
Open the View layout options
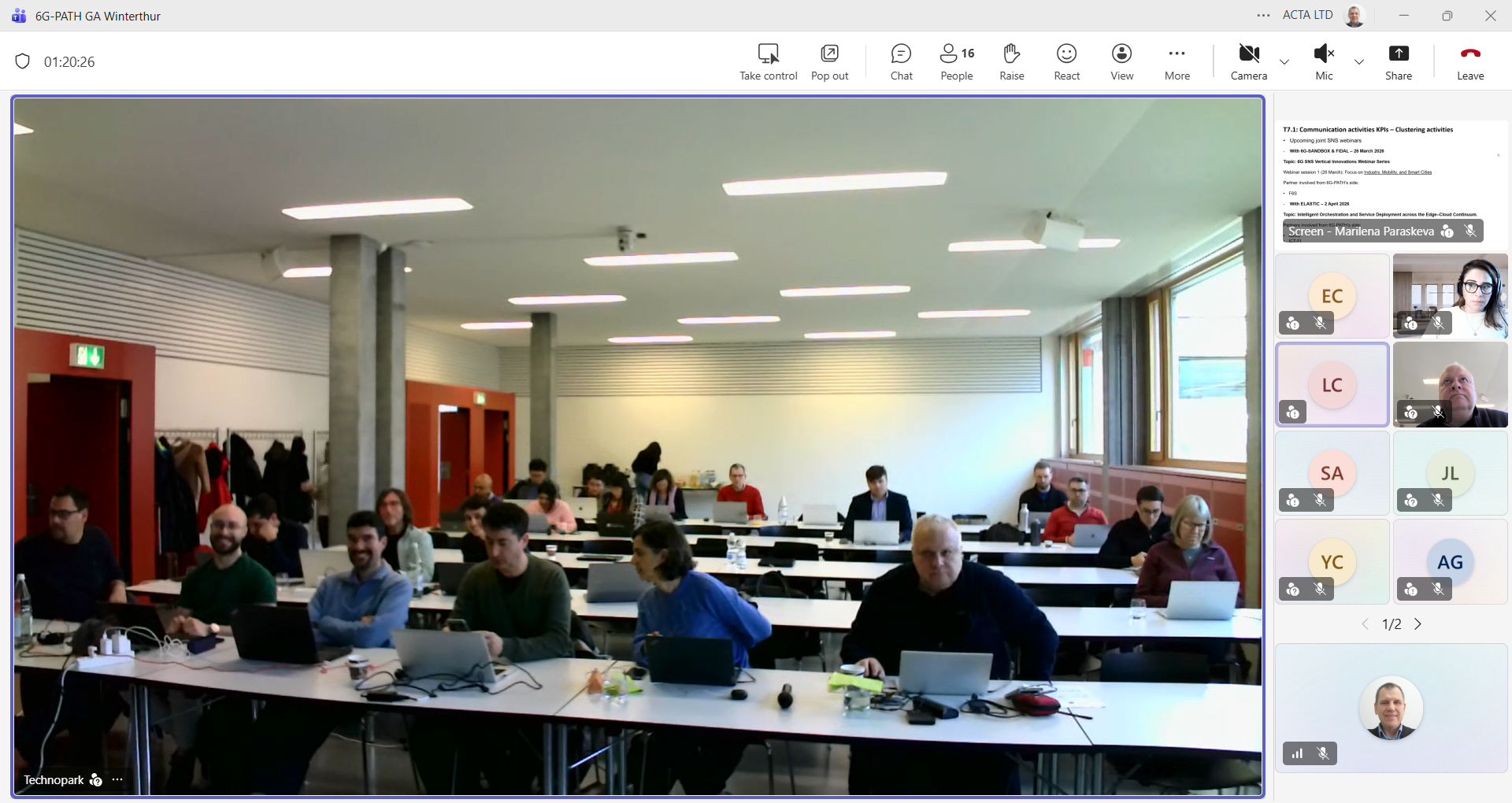click(x=1121, y=62)
